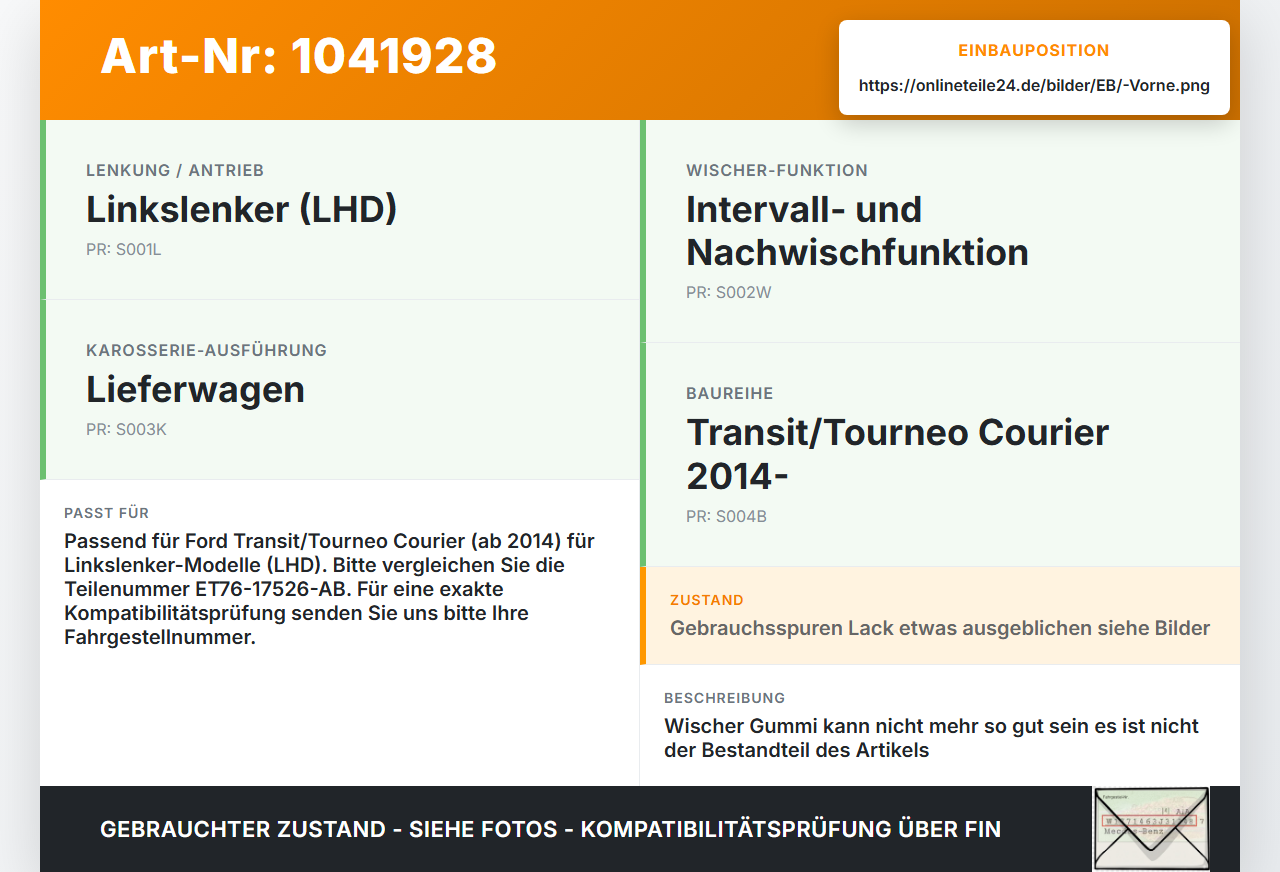This screenshot has width=1280, height=872.
Task: Click PR code S004B
Action: 727,517
